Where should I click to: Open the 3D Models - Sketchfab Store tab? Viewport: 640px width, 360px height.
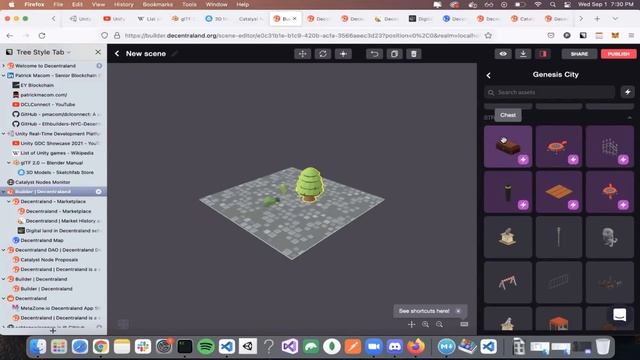(60, 172)
